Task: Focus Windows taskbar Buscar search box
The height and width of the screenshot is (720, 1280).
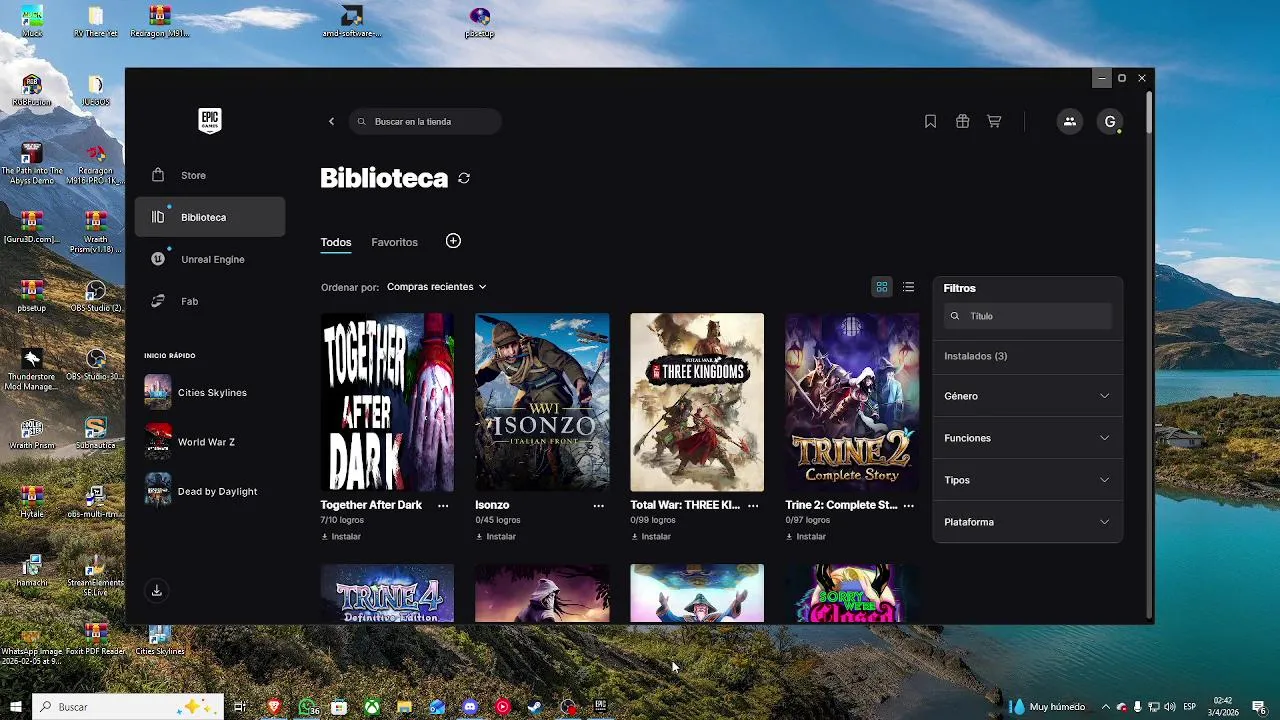Action: click(127, 707)
